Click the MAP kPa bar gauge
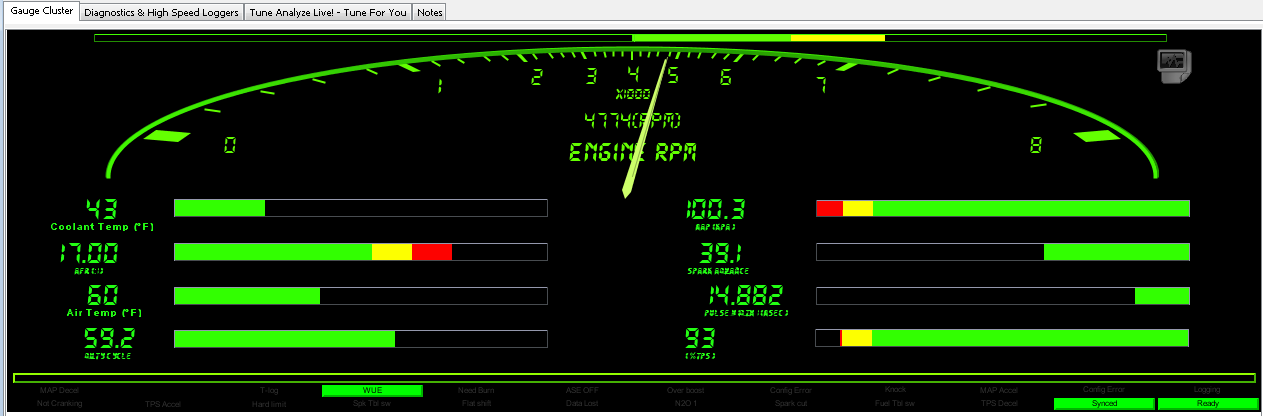This screenshot has width=1263, height=416. pos(1003,208)
